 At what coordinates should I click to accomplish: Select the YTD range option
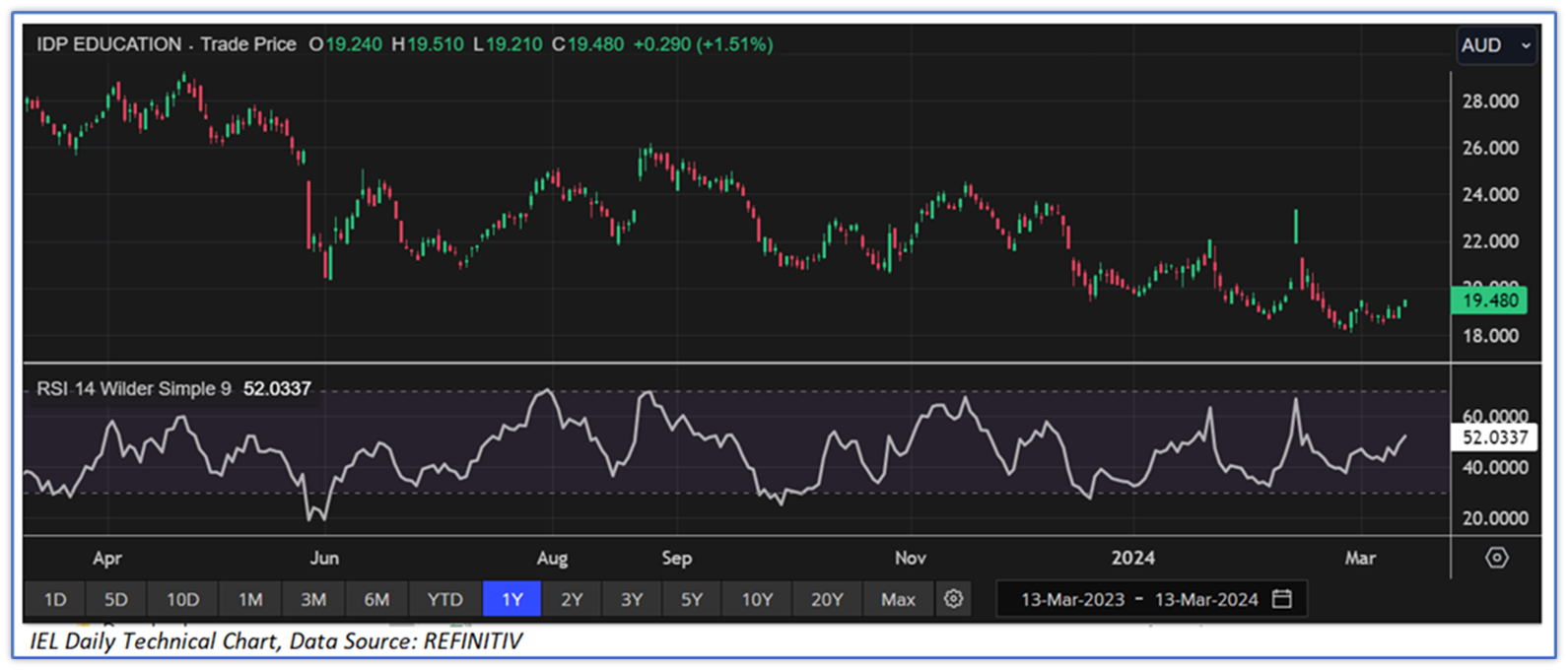tap(444, 599)
